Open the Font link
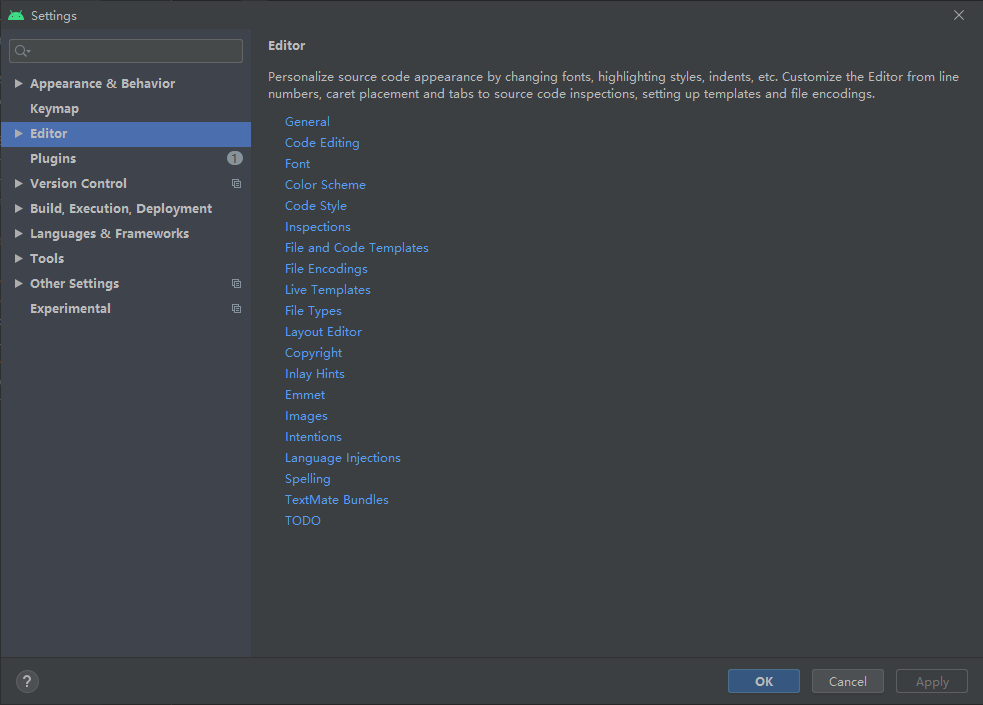This screenshot has width=983, height=705. click(x=297, y=164)
